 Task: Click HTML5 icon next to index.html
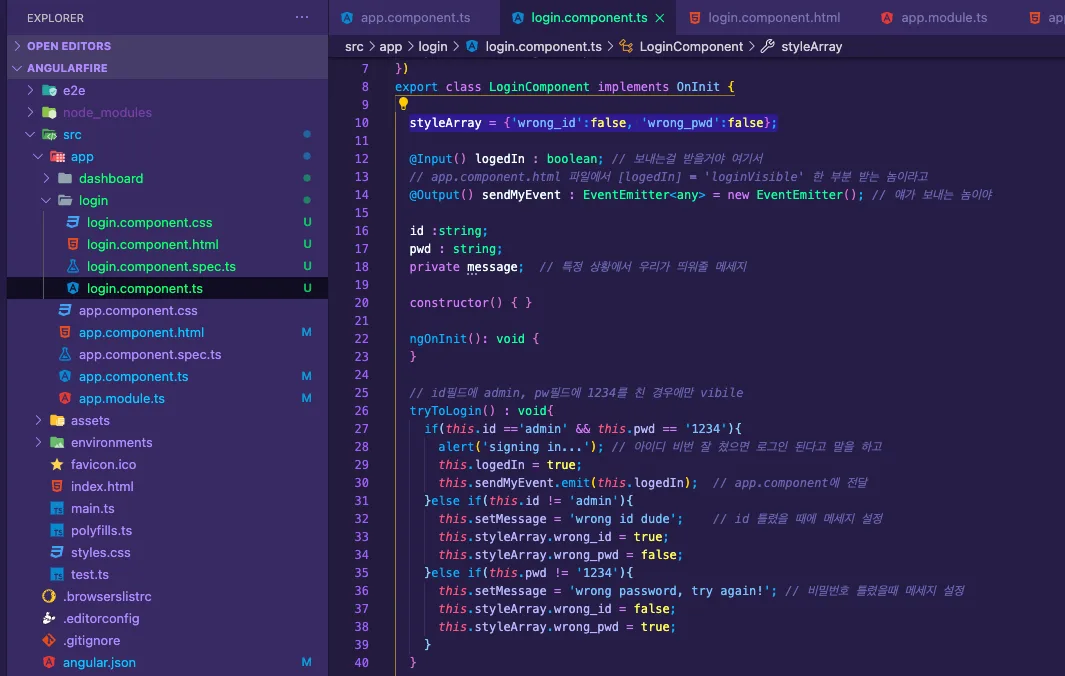pos(57,486)
